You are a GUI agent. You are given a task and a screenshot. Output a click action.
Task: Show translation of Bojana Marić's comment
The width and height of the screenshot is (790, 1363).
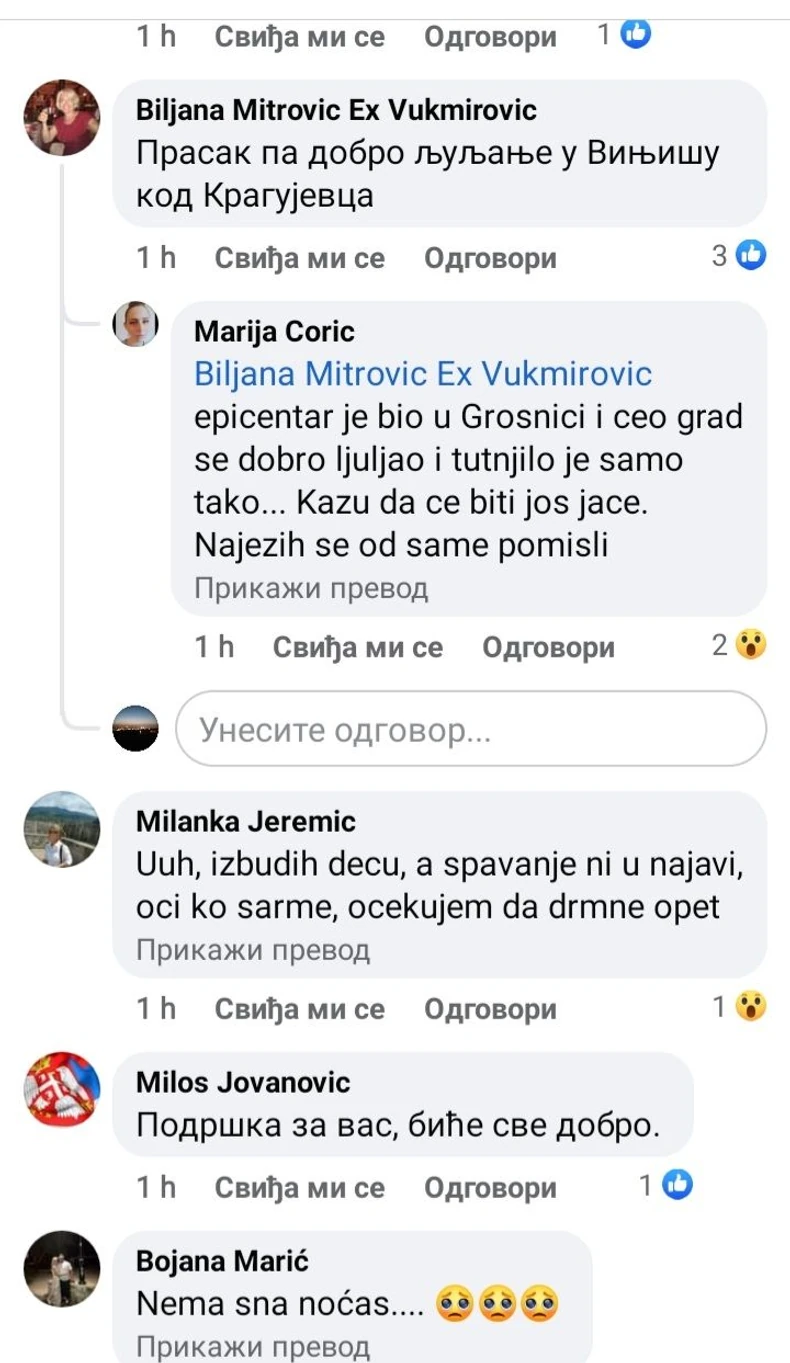pyautogui.click(x=253, y=1346)
